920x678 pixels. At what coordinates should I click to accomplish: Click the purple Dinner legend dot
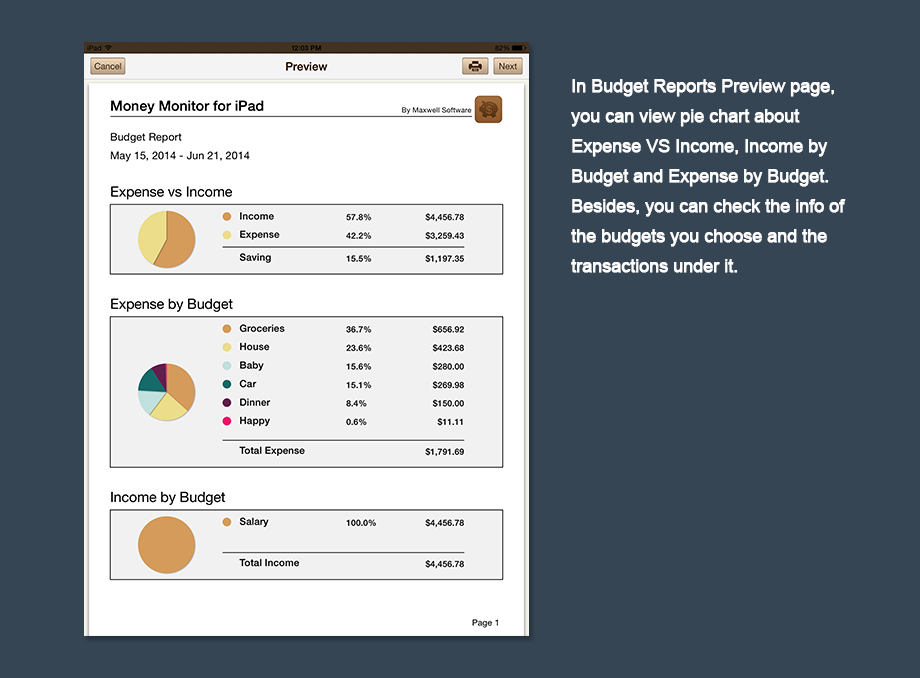[x=227, y=403]
